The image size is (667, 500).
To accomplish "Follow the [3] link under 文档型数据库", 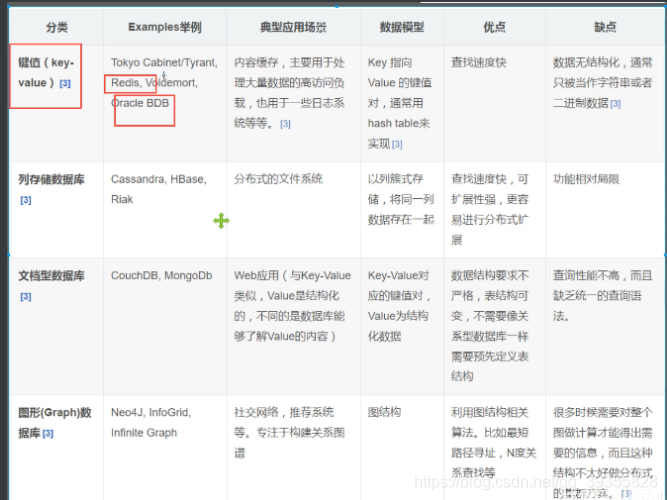I will pyautogui.click(x=26, y=296).
